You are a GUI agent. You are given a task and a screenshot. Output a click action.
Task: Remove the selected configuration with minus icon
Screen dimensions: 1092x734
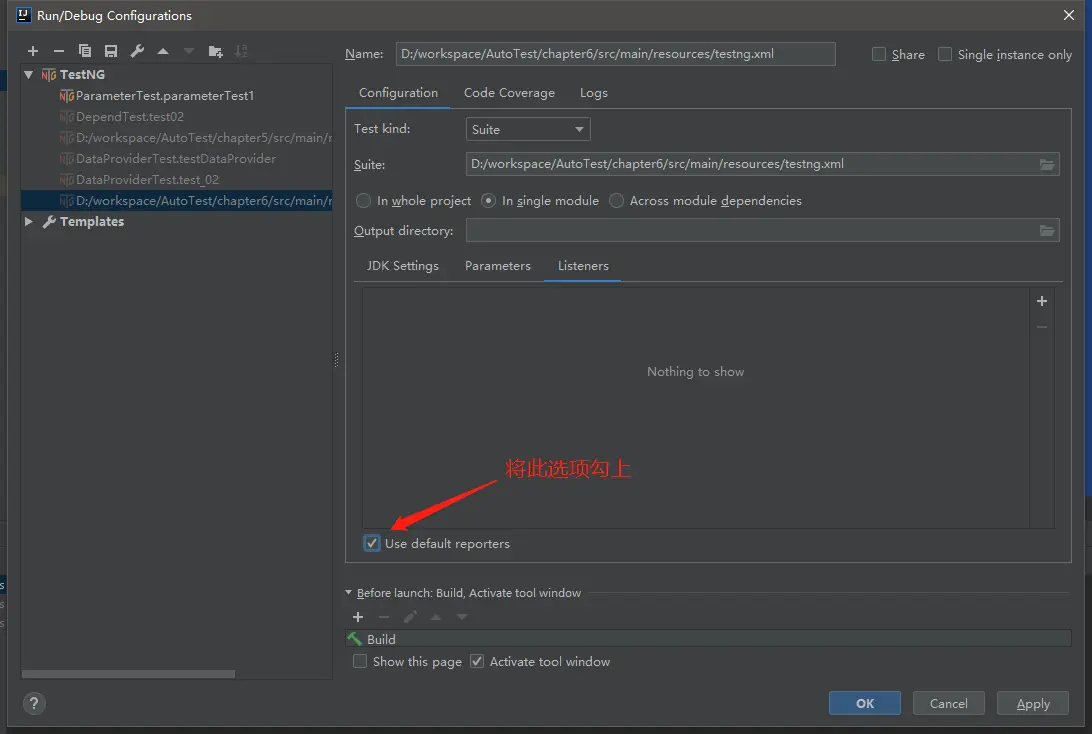(58, 51)
